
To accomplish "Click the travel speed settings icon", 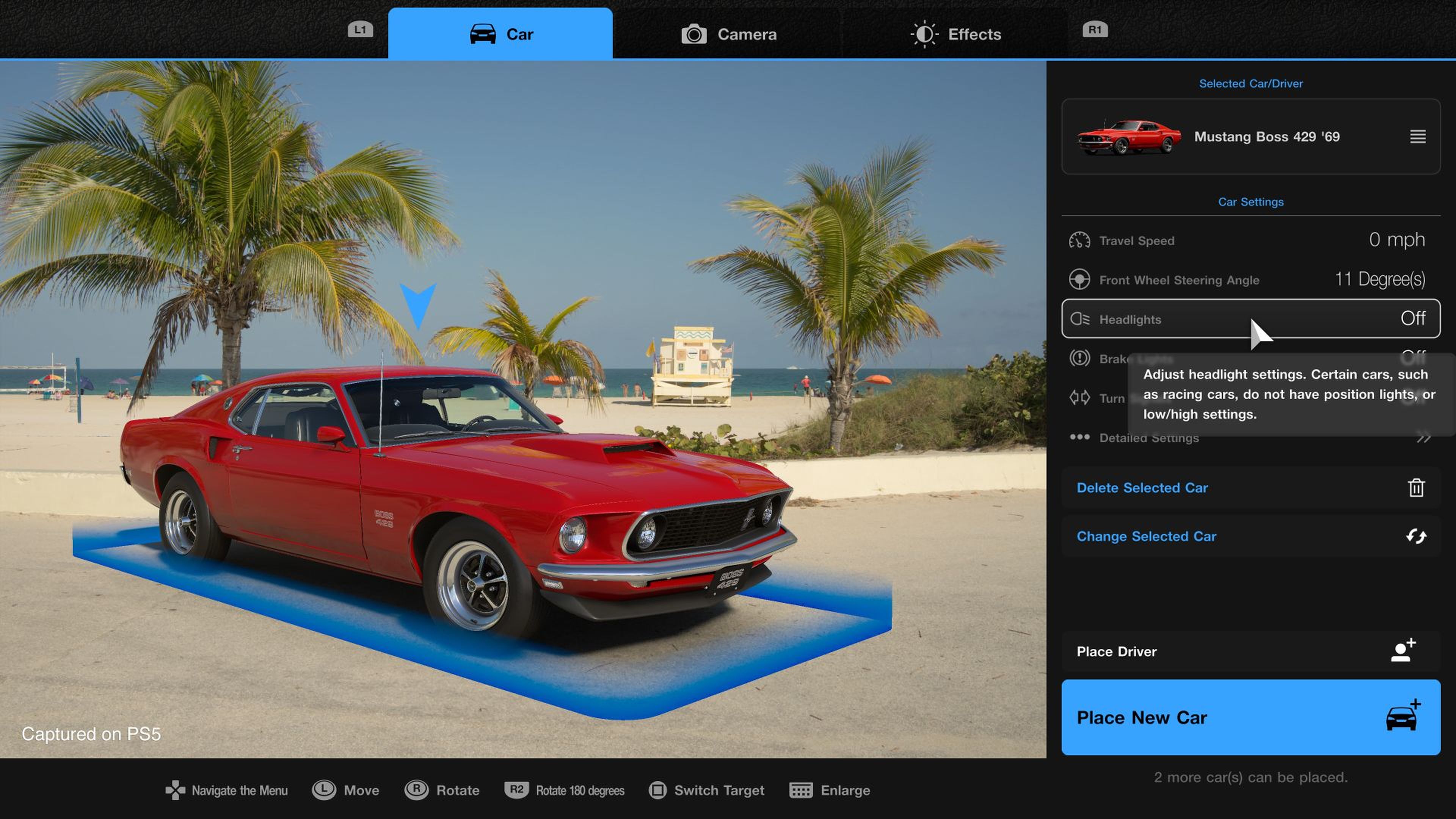I will (x=1080, y=240).
